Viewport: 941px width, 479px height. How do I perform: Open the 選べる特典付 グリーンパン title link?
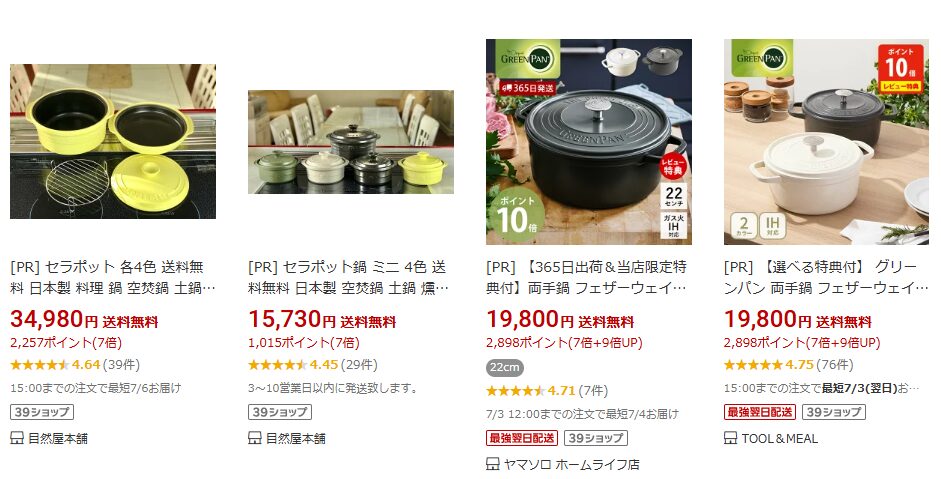[x=826, y=277]
